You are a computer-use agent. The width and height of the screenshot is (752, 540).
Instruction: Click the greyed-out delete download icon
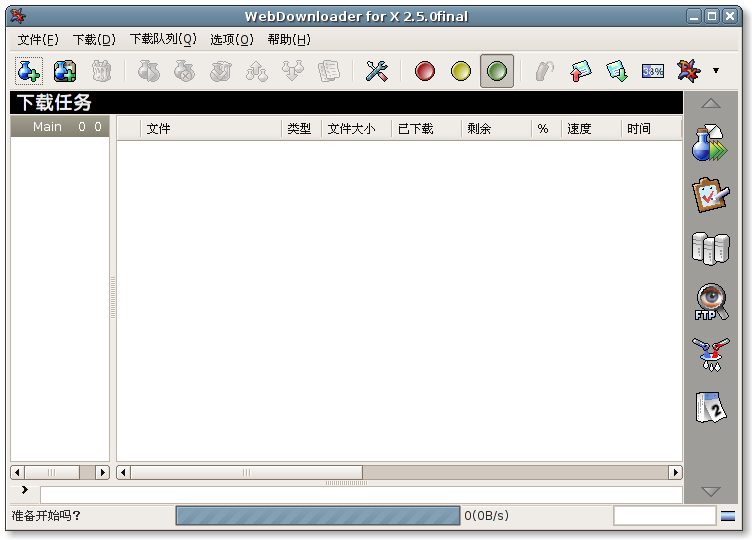pyautogui.click(x=101, y=71)
